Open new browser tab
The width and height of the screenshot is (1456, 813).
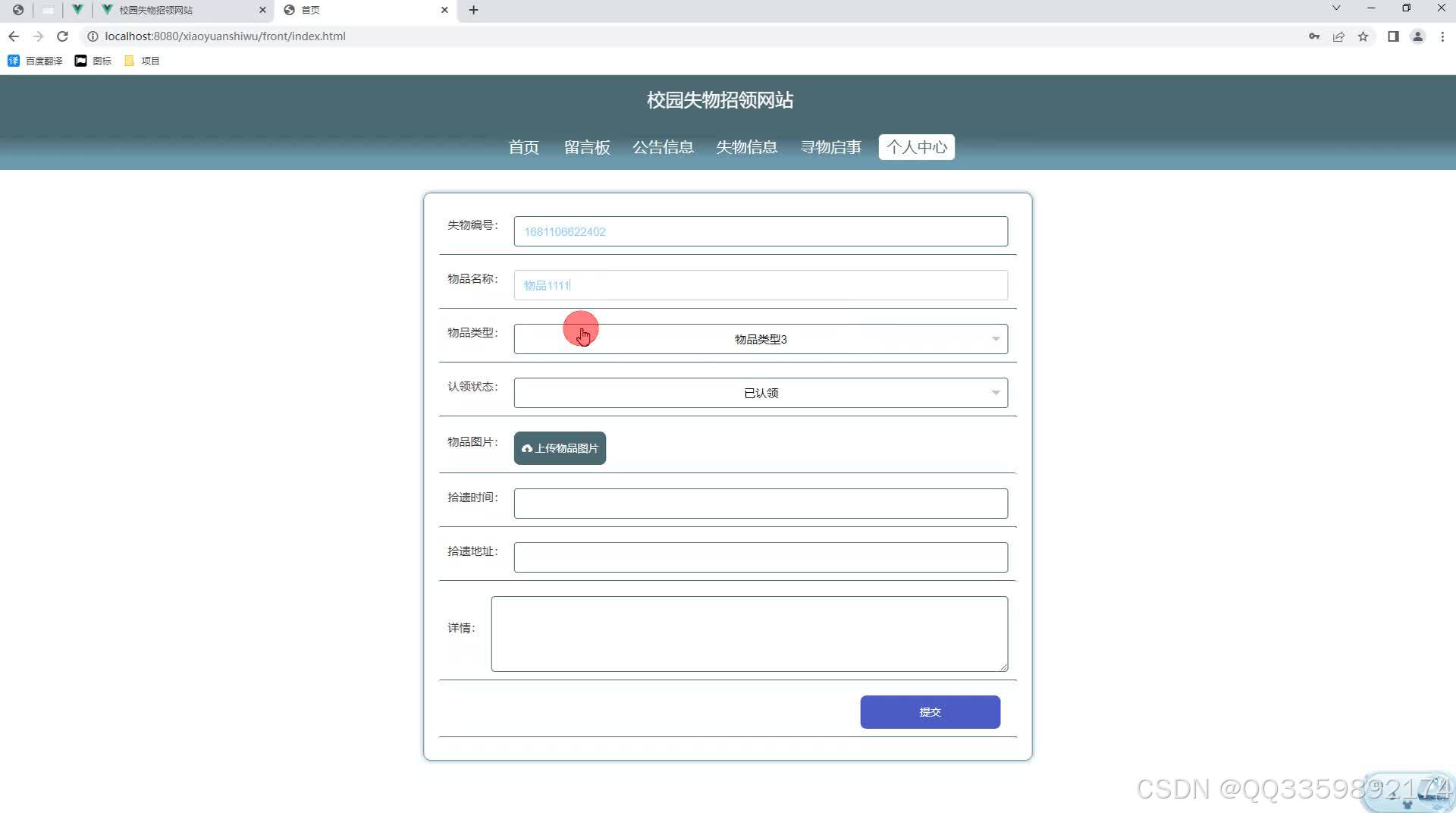pos(473,10)
